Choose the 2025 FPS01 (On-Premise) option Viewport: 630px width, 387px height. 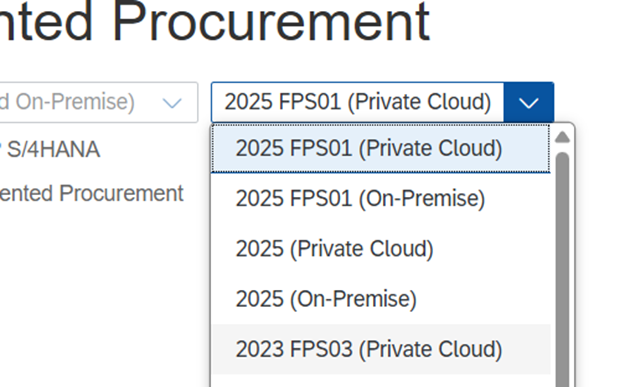tap(380, 199)
